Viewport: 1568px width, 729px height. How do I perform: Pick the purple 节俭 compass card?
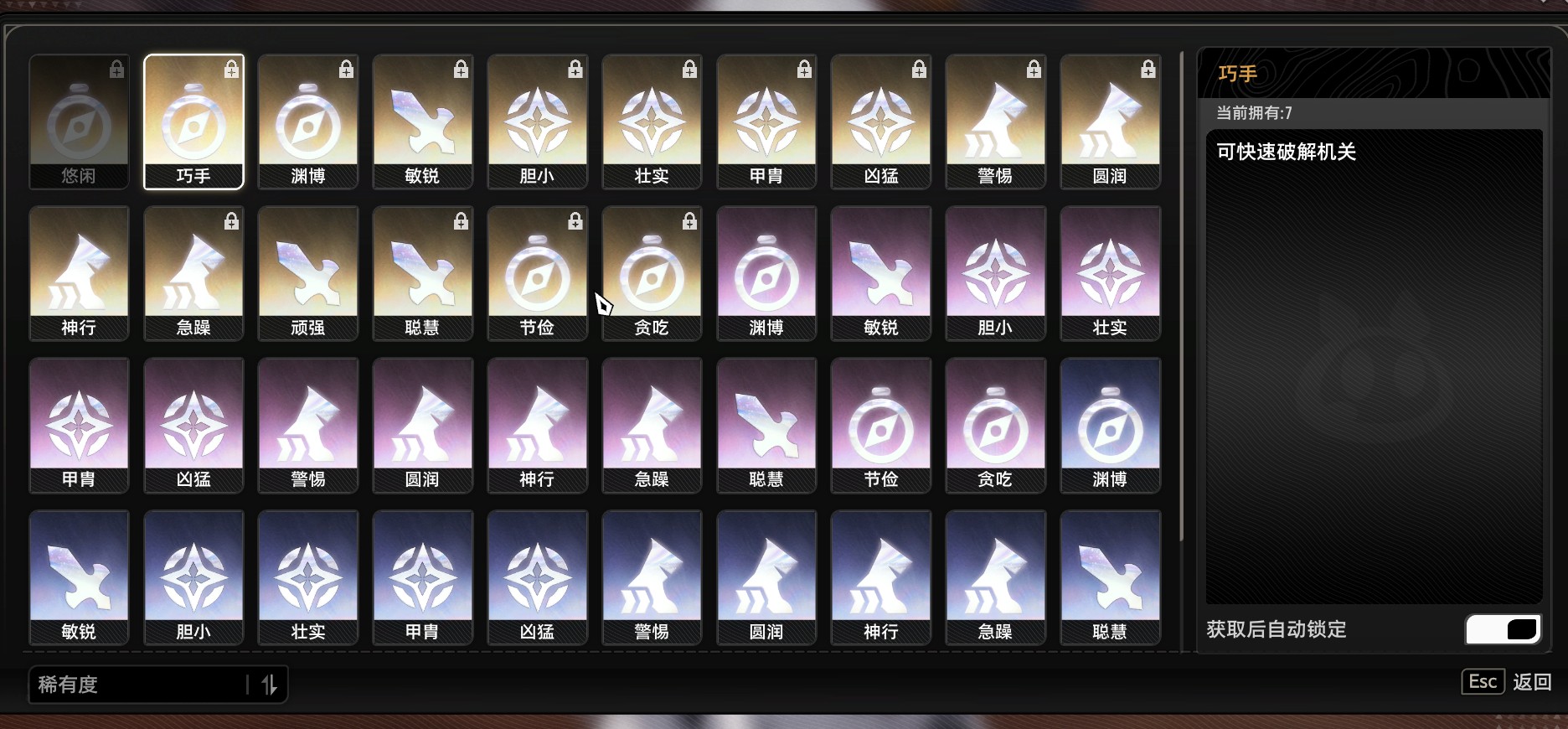click(881, 425)
